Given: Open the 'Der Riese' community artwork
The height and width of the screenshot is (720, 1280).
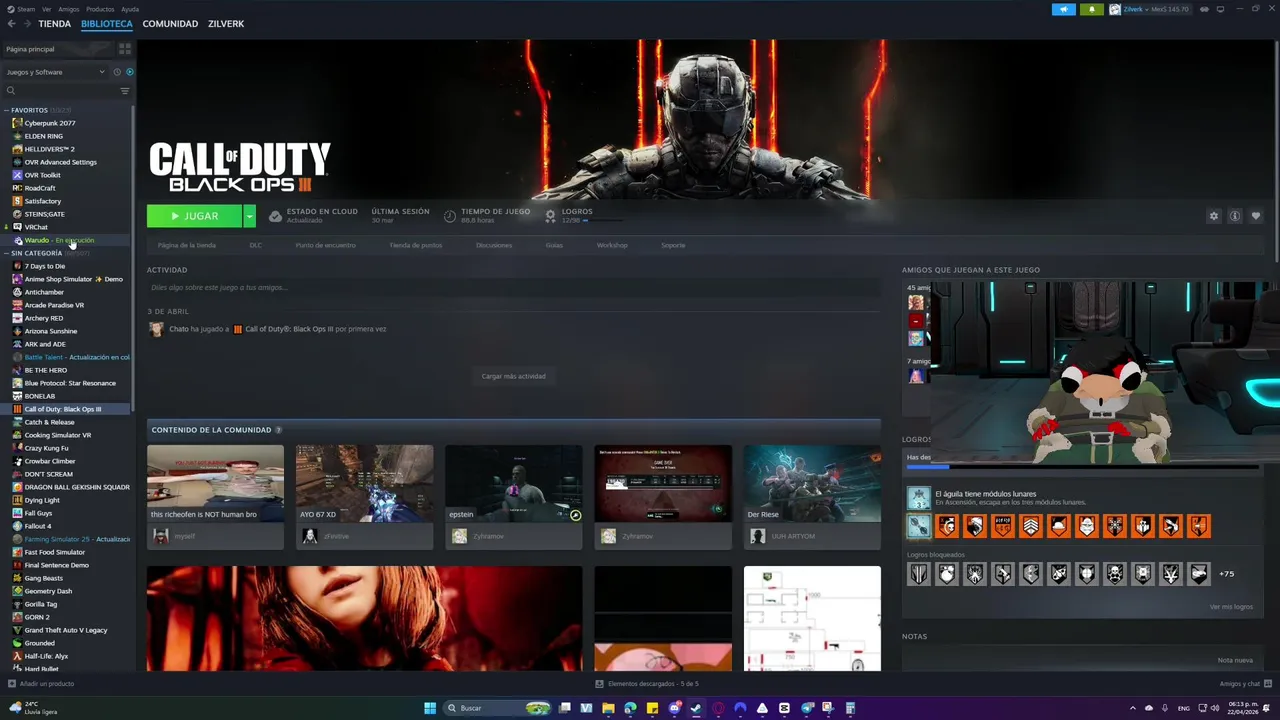Looking at the screenshot, I should pyautogui.click(x=812, y=484).
